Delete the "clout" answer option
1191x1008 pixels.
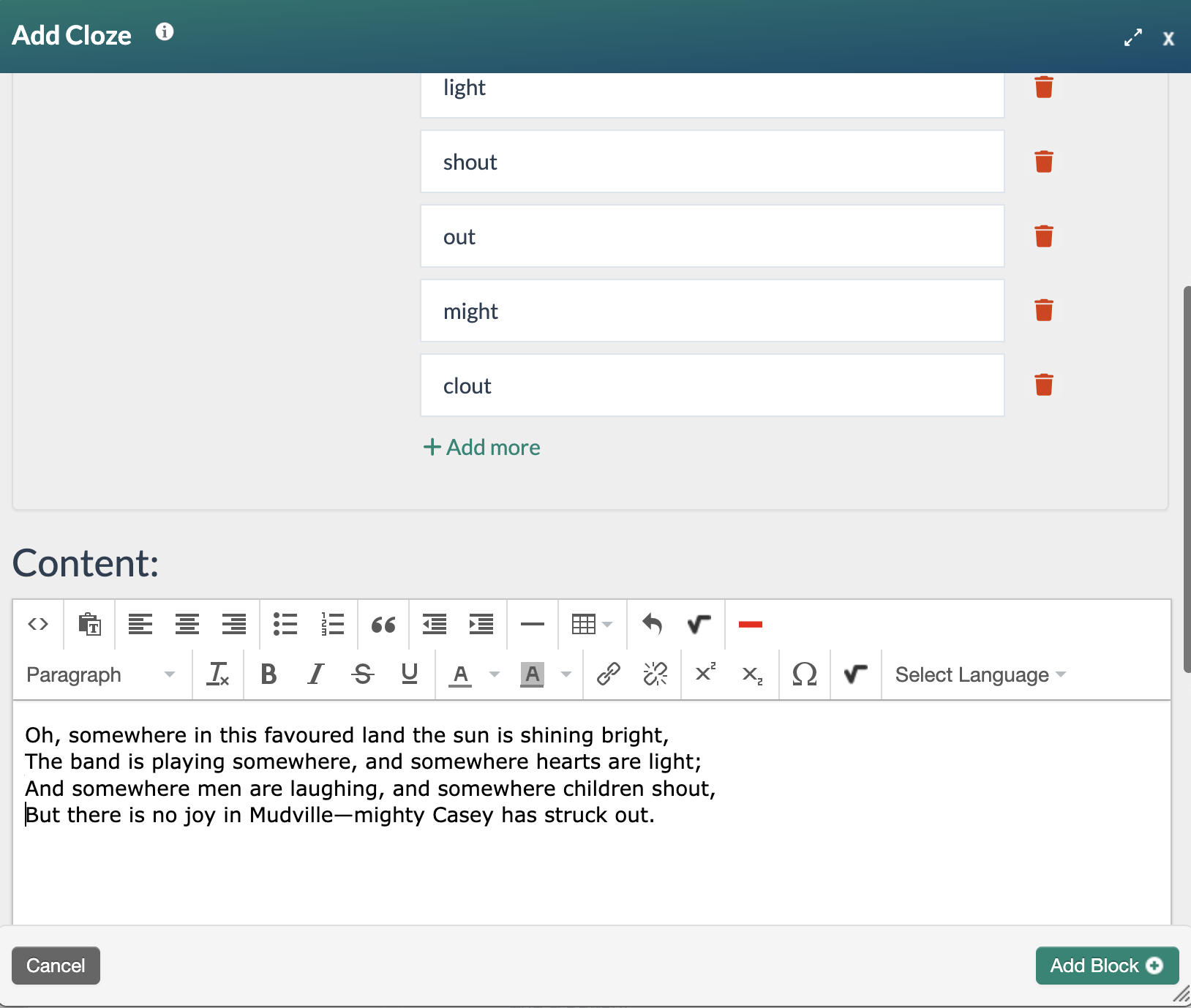pos(1044,385)
